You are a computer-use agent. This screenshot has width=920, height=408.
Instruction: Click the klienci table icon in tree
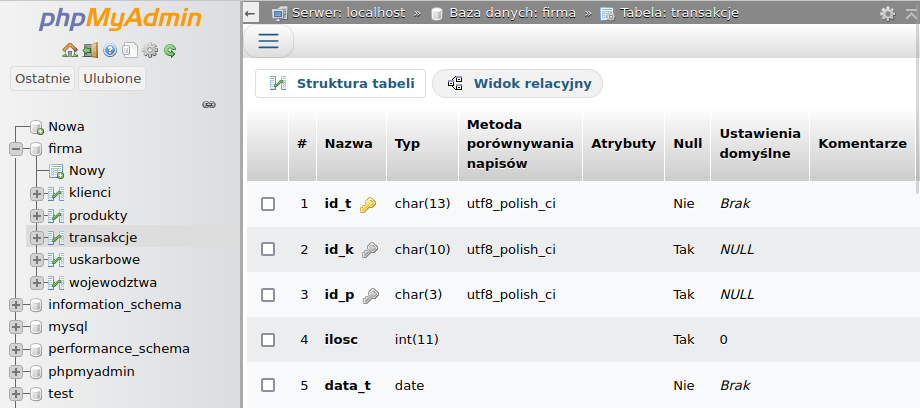click(56, 193)
